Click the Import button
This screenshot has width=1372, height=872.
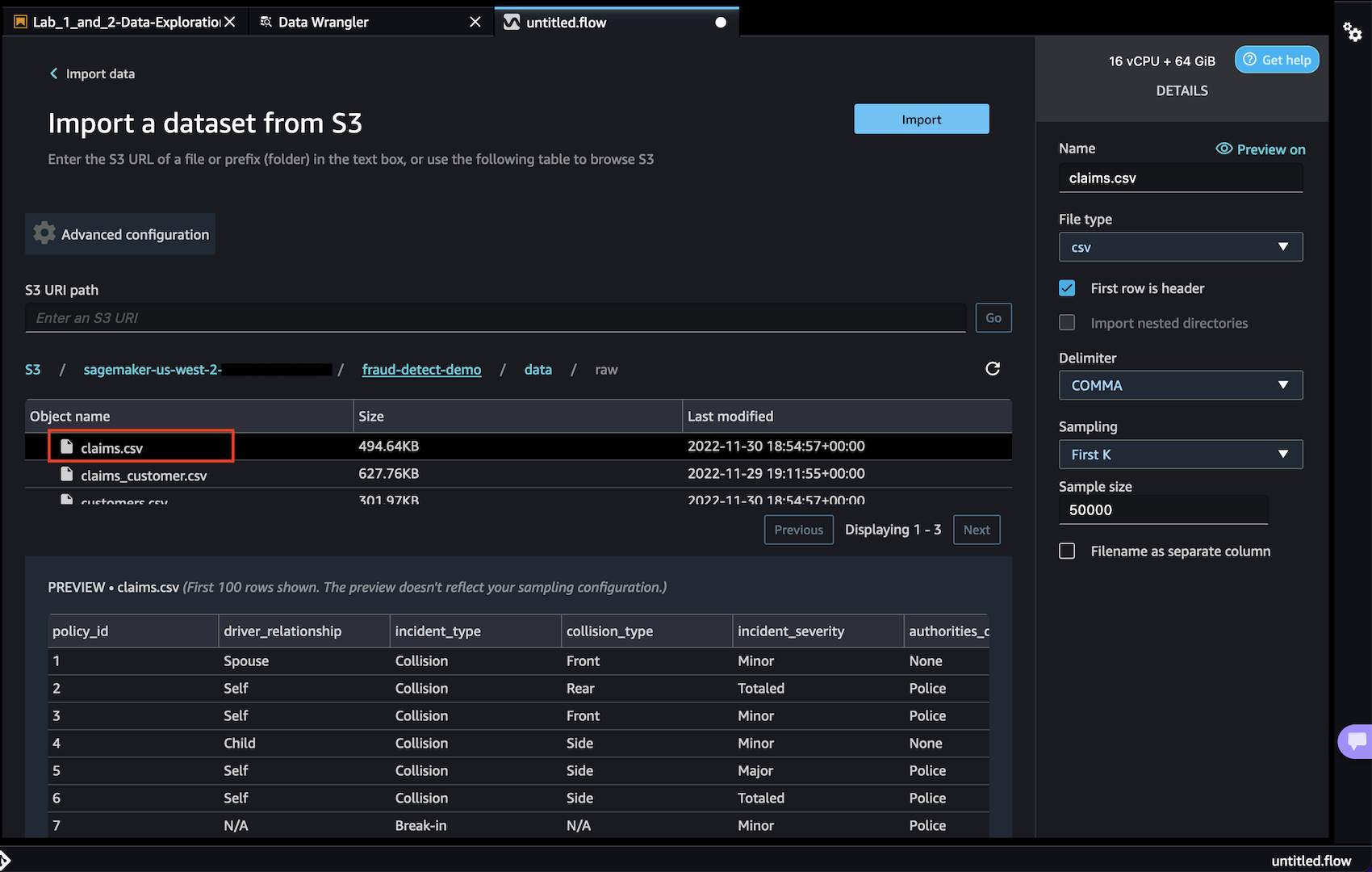(x=921, y=119)
